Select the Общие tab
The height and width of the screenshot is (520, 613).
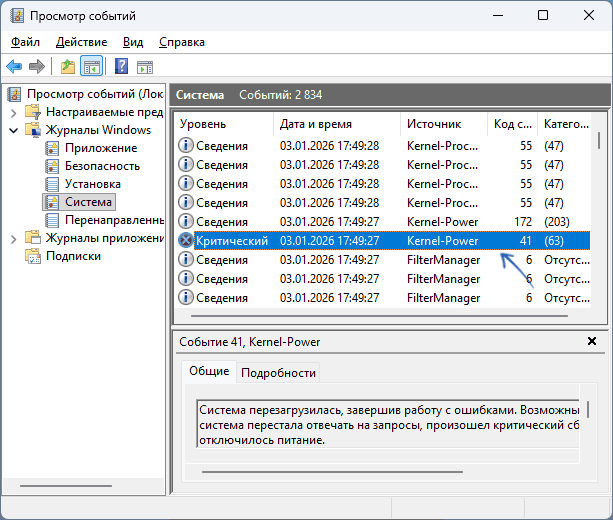point(207,371)
